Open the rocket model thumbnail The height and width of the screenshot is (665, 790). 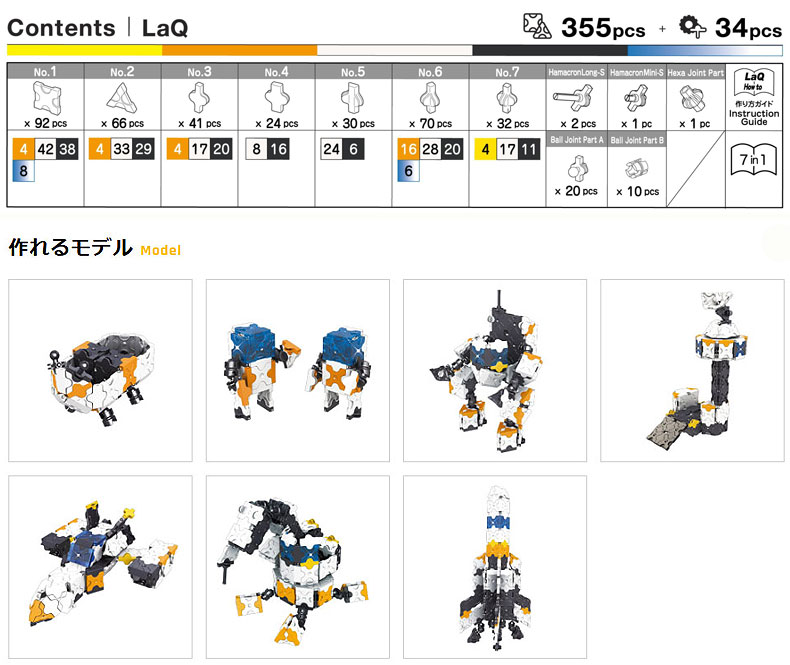495,567
